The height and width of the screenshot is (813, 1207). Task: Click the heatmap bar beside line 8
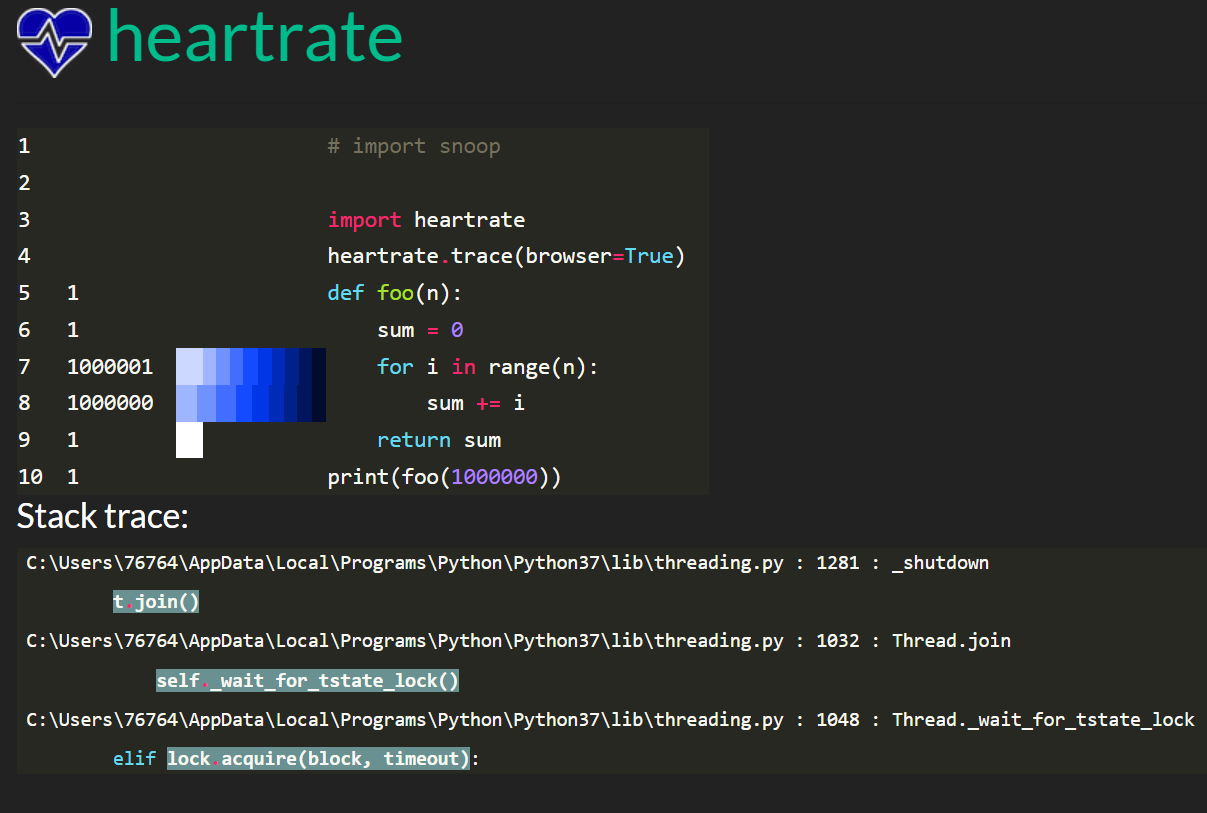coord(250,403)
